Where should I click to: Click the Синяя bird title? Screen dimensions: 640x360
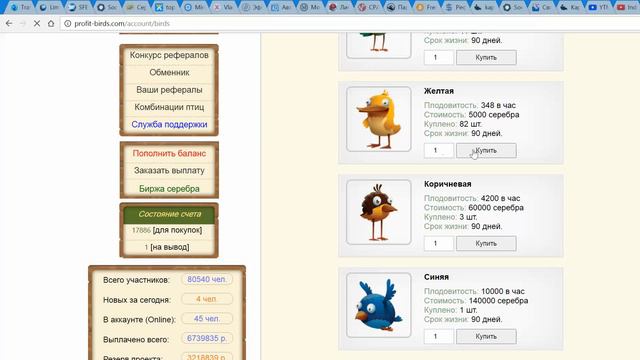[x=436, y=277]
